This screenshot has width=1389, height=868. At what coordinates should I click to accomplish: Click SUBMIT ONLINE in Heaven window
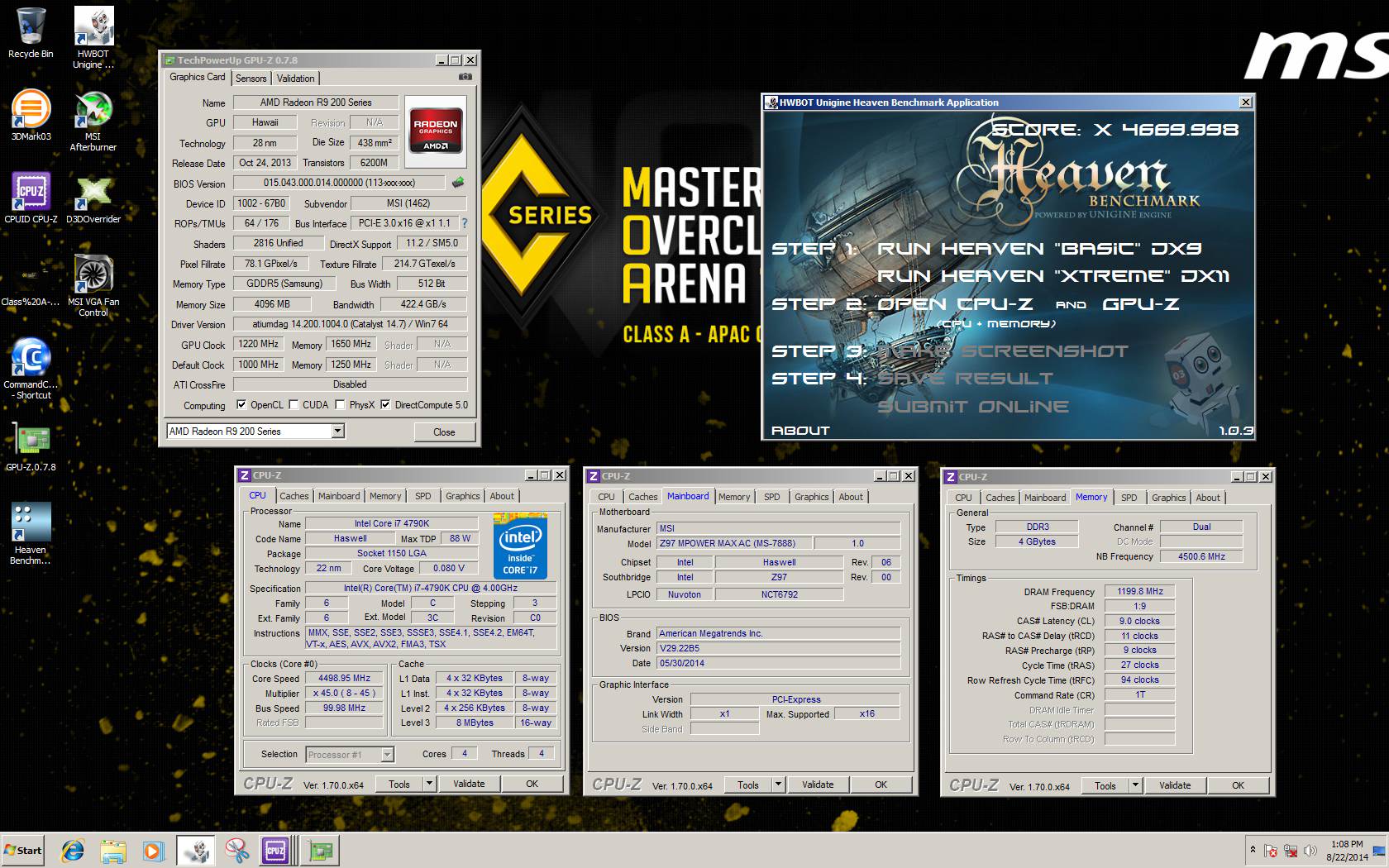[972, 407]
